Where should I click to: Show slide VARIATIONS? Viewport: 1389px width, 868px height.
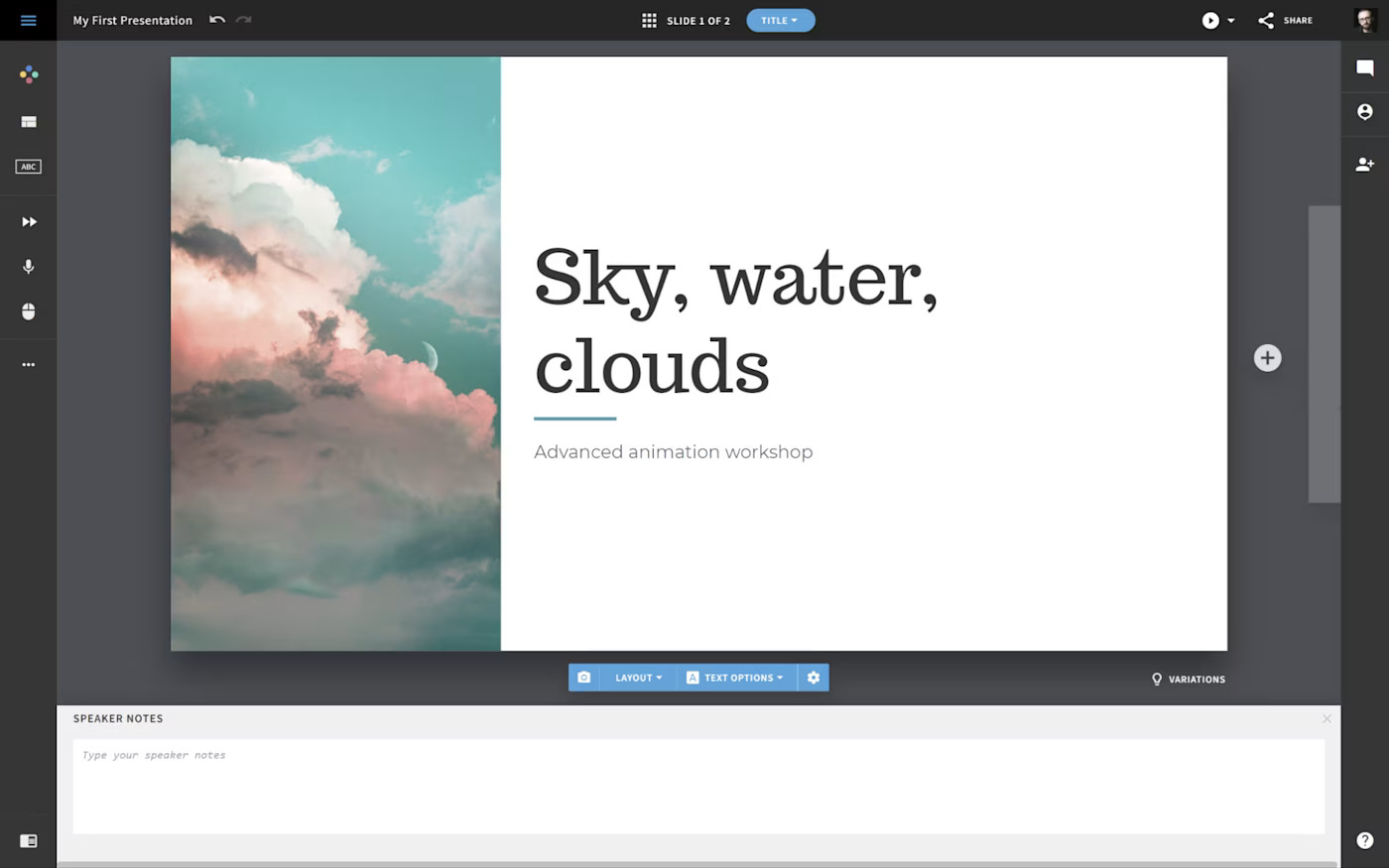1189,680
